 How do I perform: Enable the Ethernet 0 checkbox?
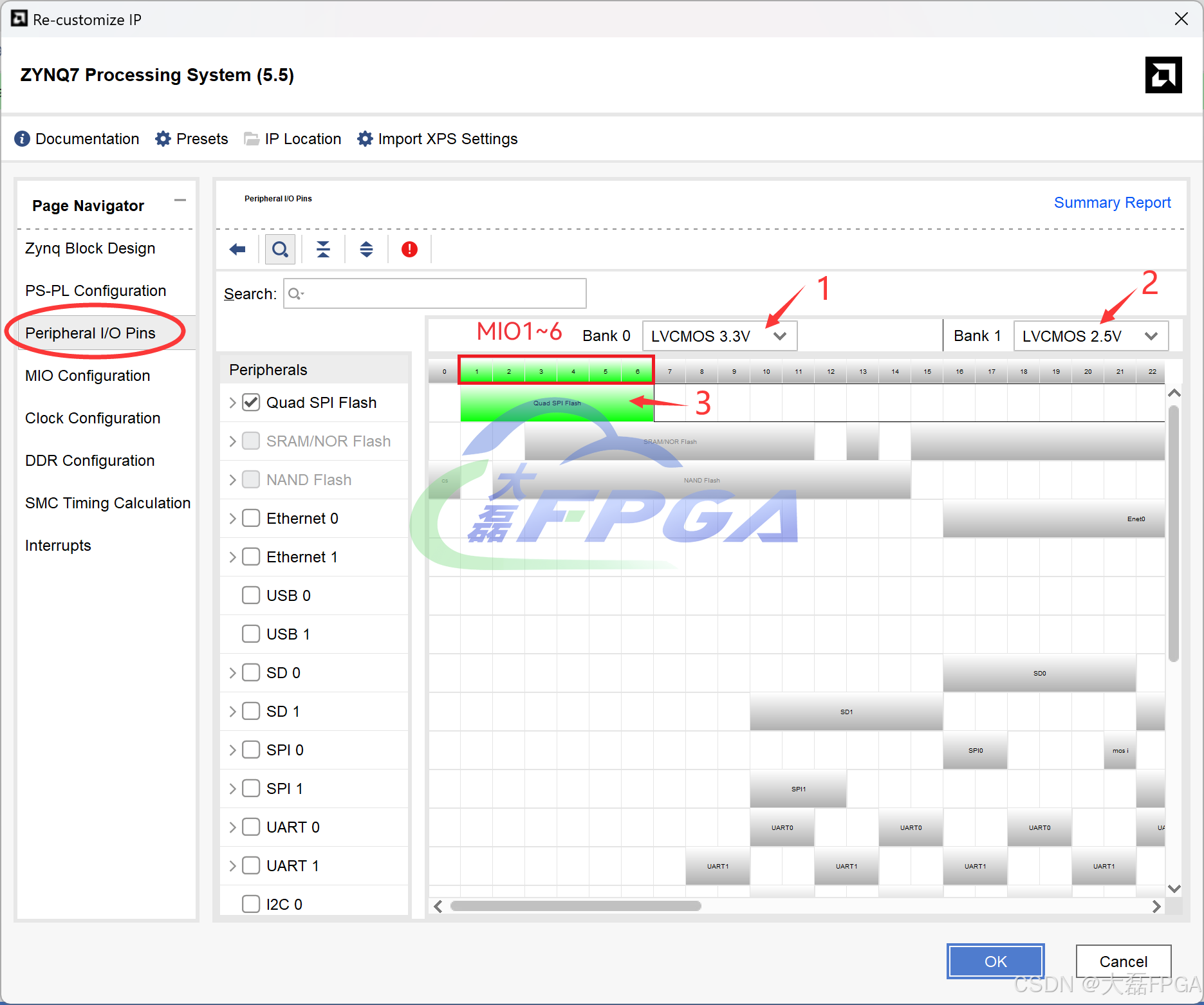coord(251,519)
